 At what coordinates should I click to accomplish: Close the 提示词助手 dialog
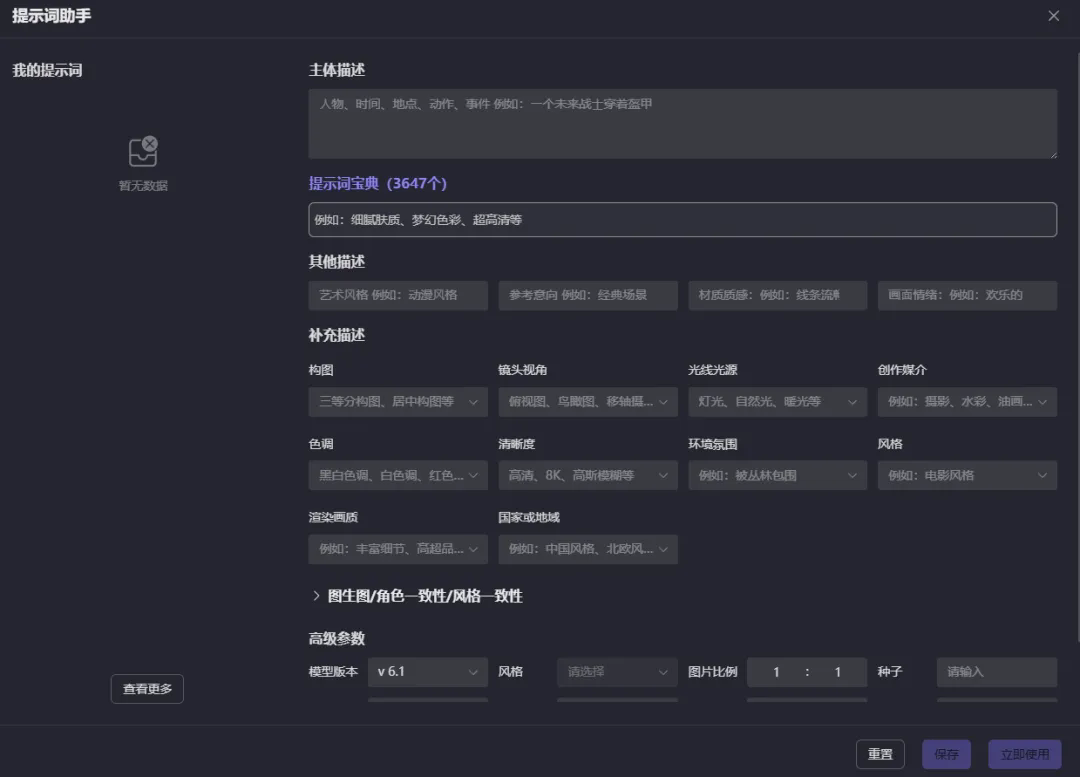(x=1053, y=16)
